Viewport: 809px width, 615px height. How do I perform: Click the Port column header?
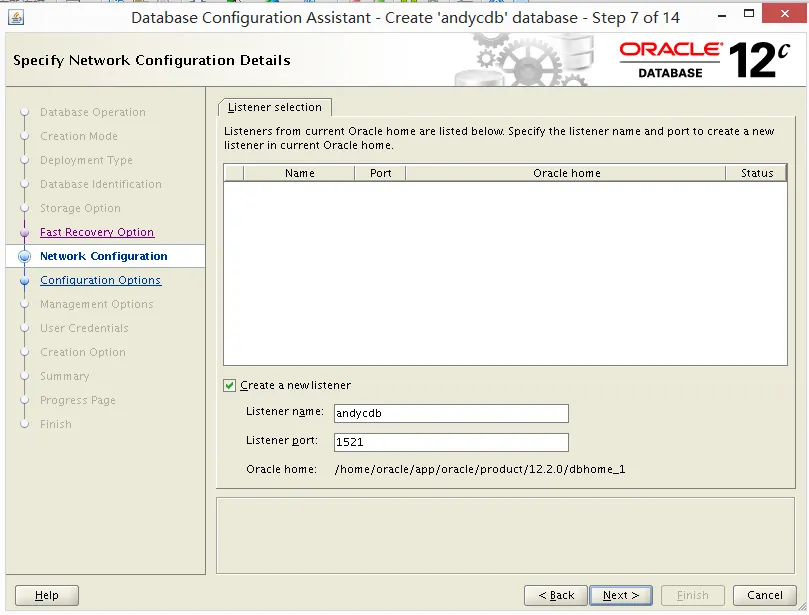tap(380, 173)
